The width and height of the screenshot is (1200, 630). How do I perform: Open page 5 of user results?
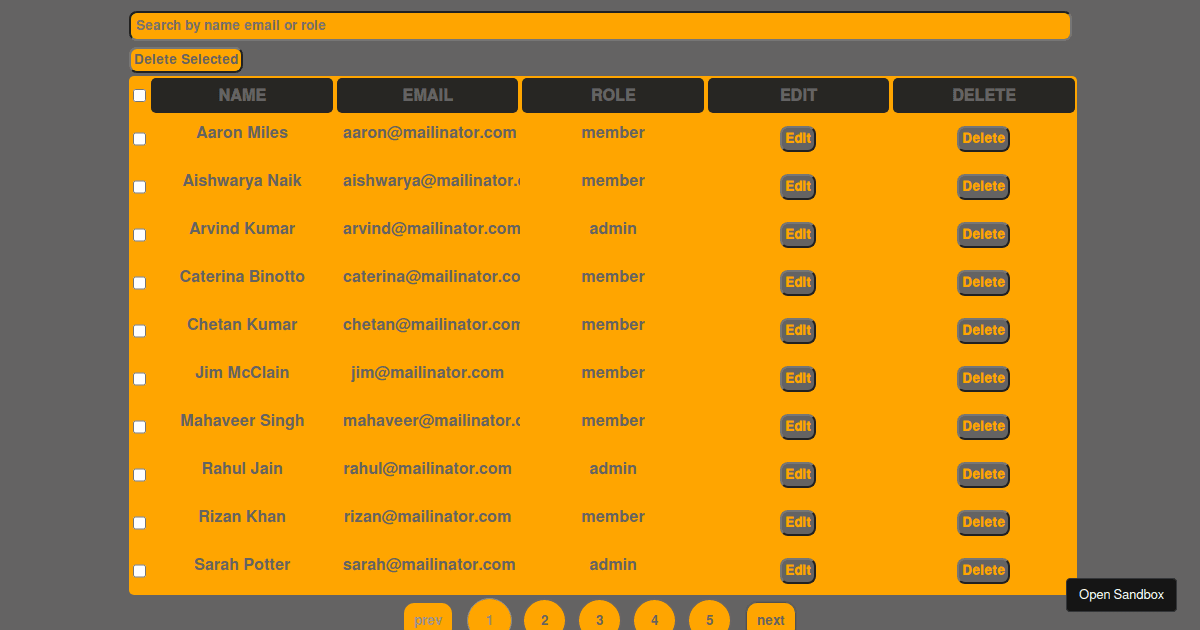709,619
